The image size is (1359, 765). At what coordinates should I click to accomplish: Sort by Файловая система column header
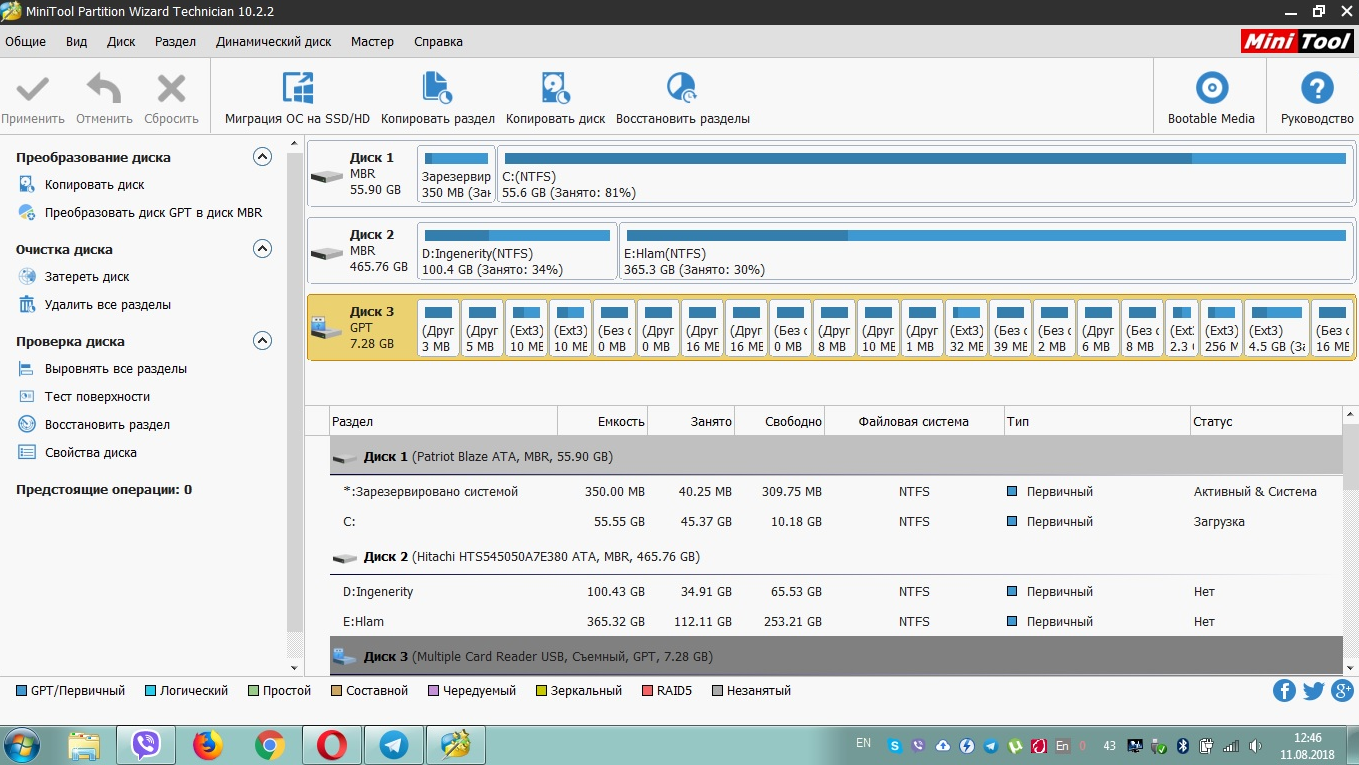(914, 422)
